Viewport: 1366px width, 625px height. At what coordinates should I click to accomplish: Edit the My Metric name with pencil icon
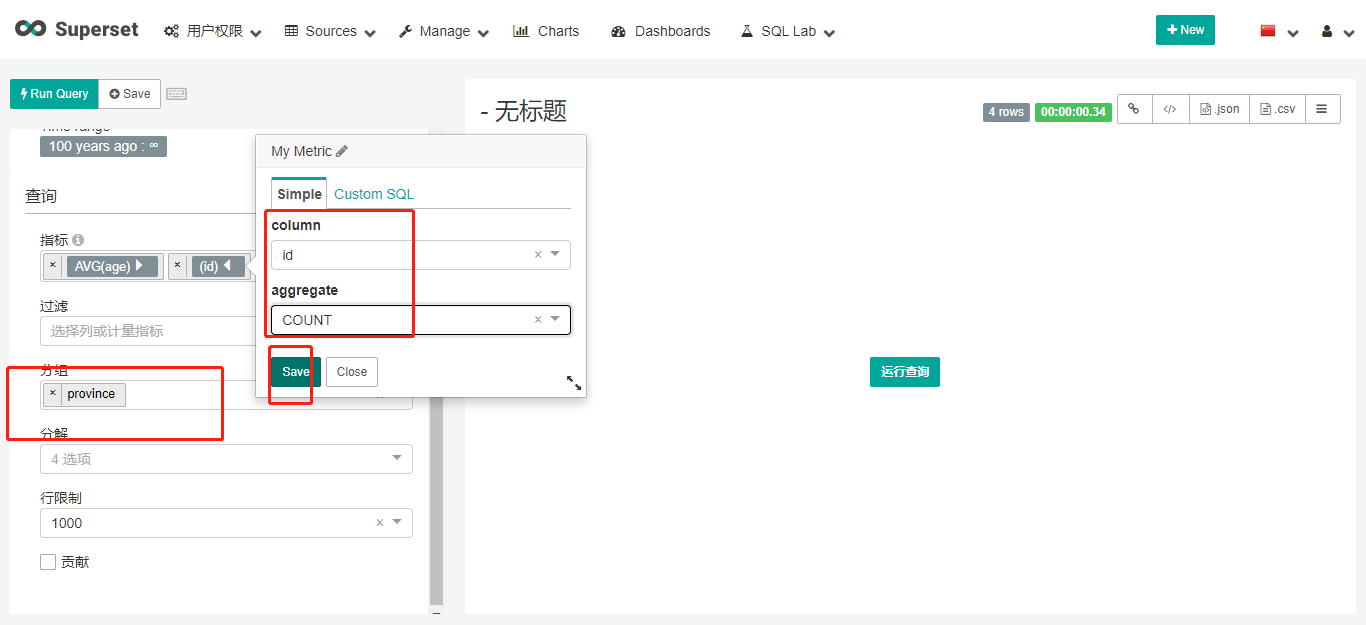click(340, 149)
